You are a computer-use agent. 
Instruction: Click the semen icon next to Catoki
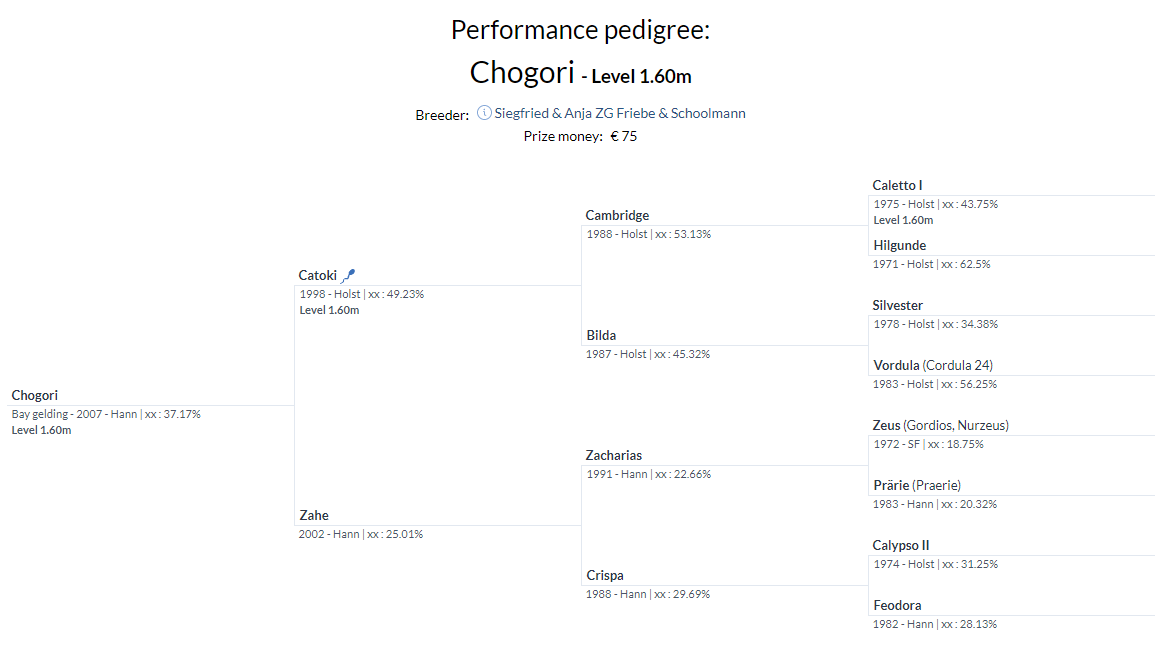tap(348, 276)
